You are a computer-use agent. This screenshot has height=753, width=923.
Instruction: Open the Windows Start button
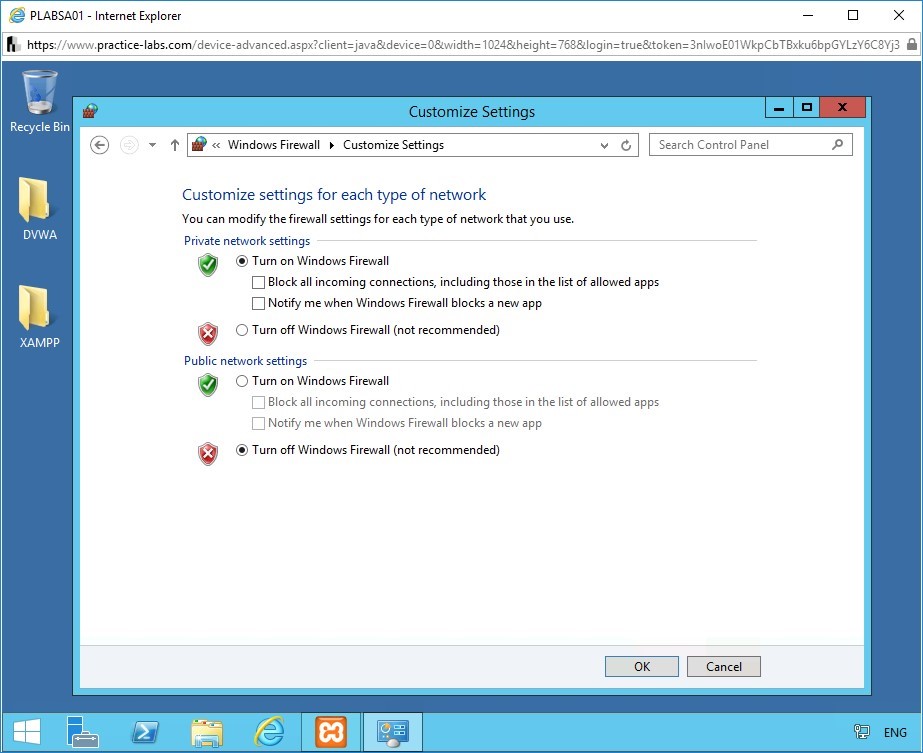[x=26, y=732]
